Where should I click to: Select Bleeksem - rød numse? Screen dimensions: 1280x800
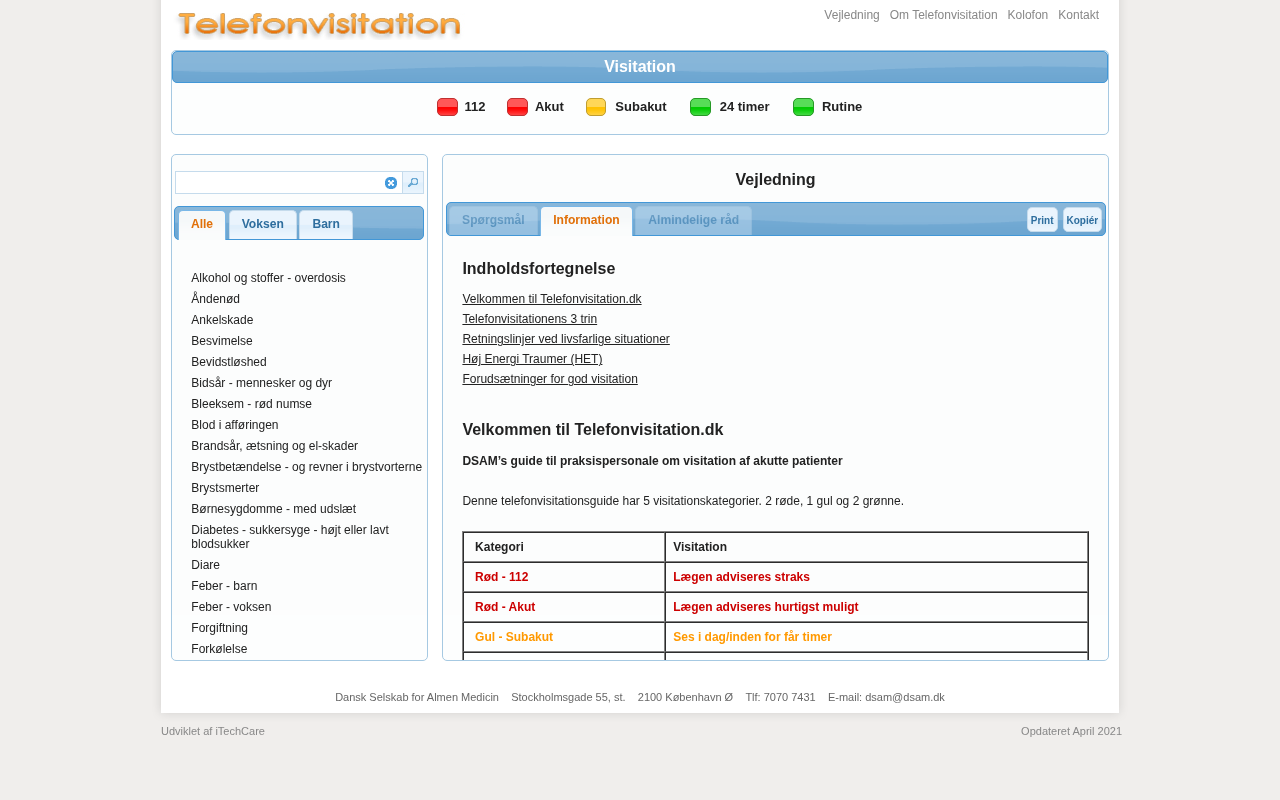(x=251, y=404)
